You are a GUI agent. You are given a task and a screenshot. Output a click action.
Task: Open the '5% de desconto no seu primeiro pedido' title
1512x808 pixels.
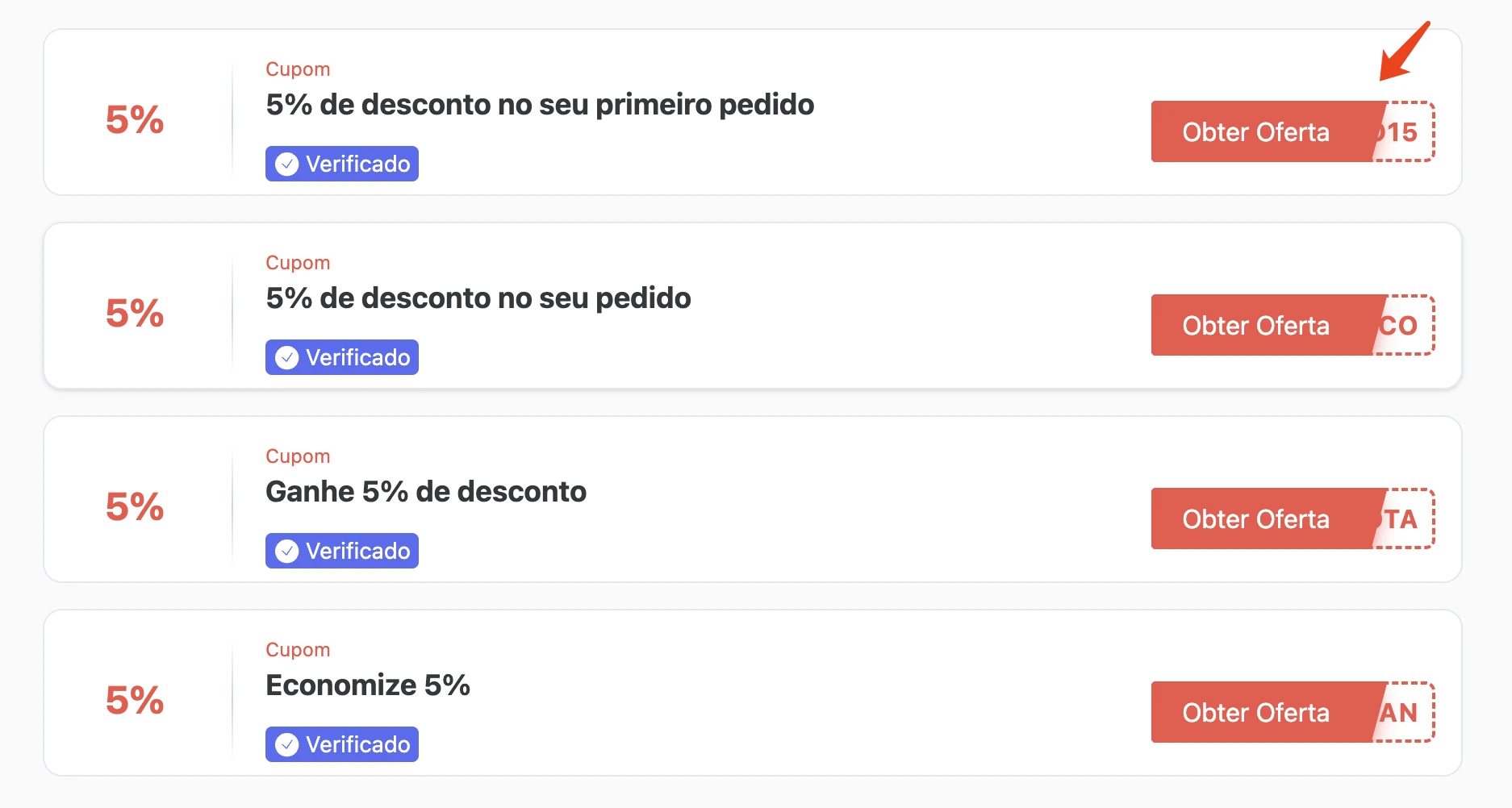(540, 105)
